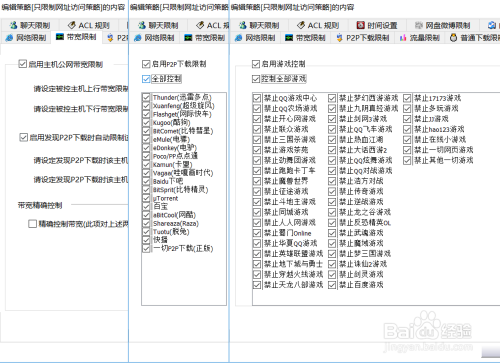Toggle BitComet(比特彗星) checkbox
The width and height of the screenshot is (500, 364).
[146, 131]
